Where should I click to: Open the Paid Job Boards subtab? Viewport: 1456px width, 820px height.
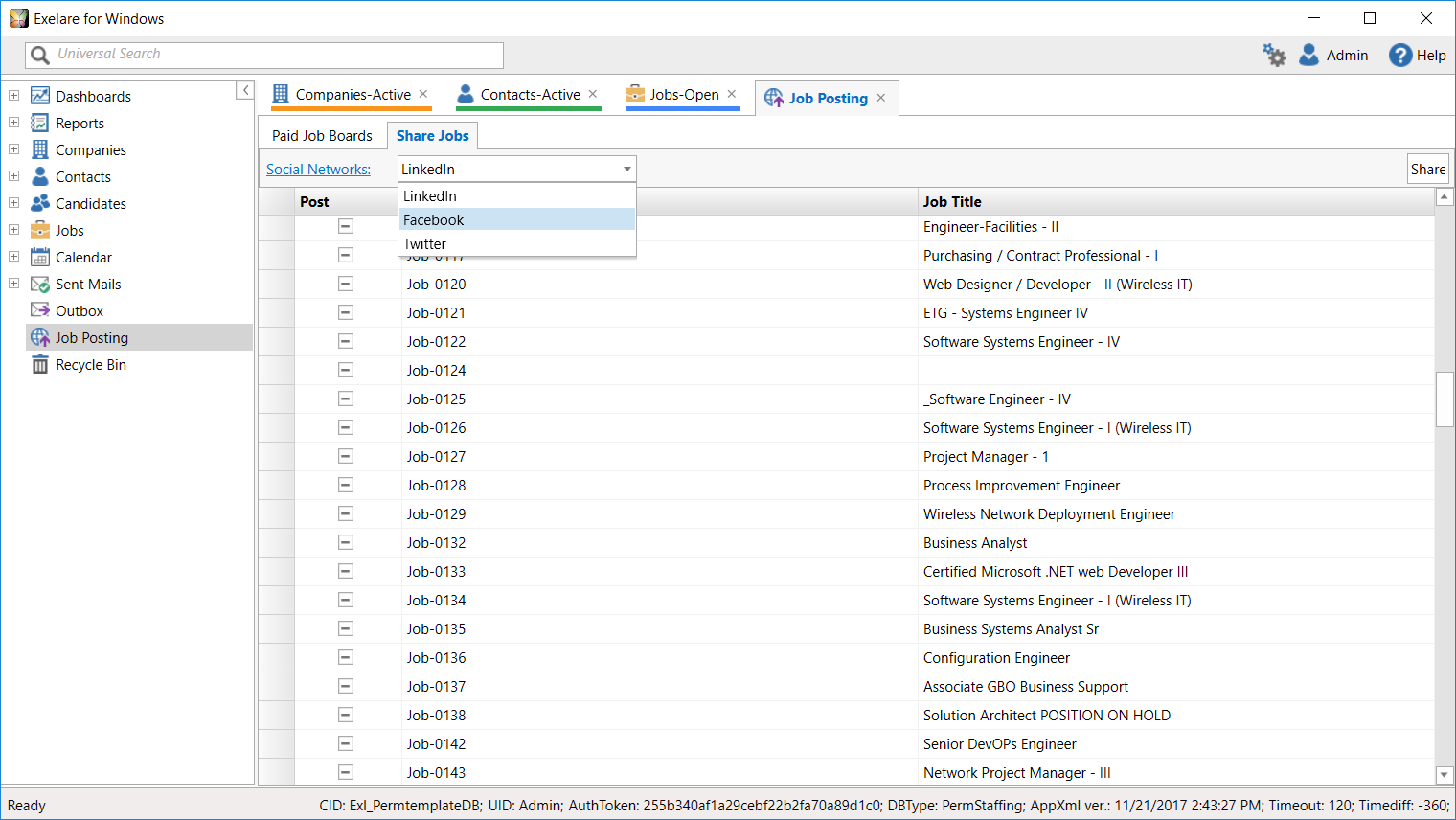[322, 136]
